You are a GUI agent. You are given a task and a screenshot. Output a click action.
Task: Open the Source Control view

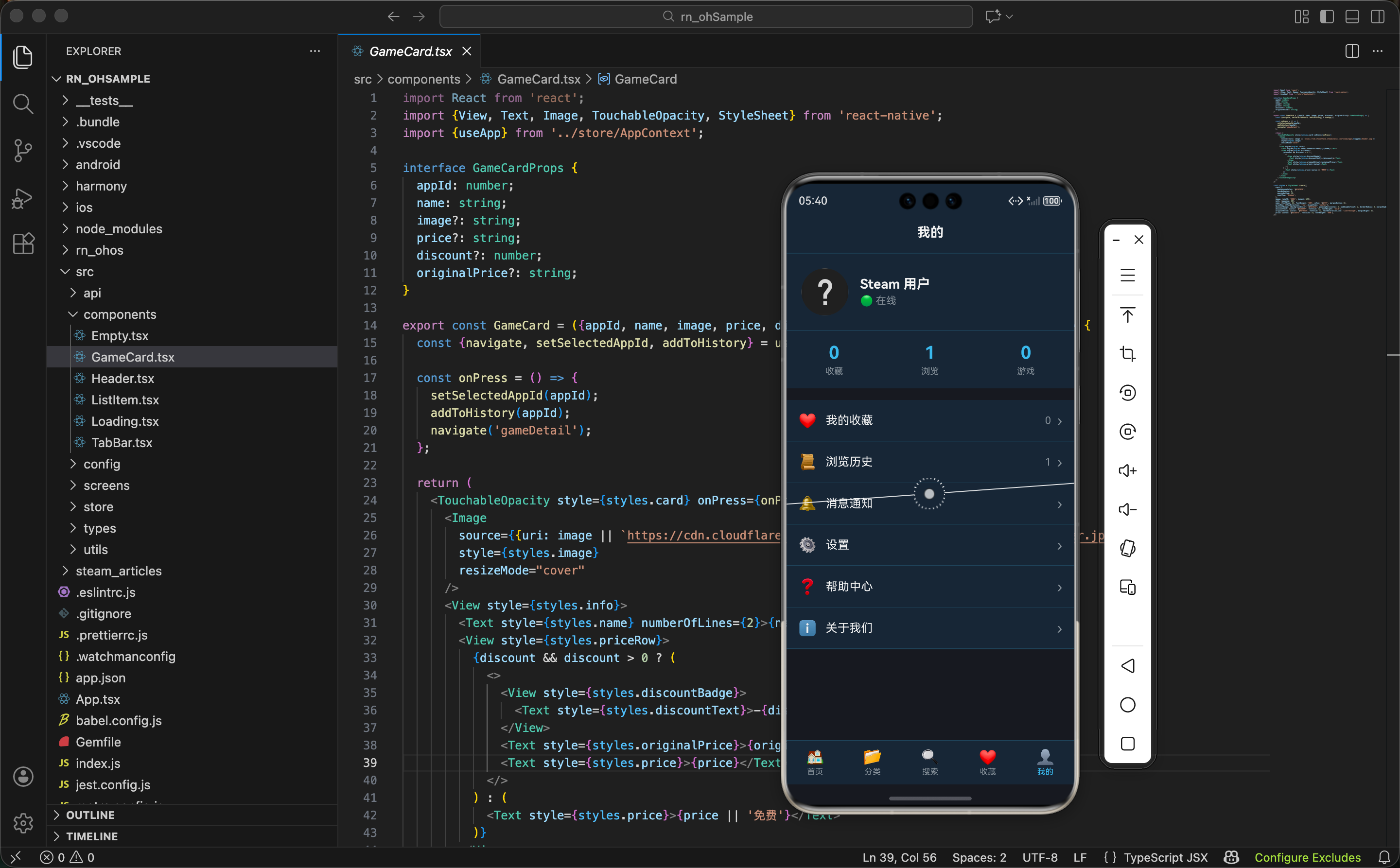click(22, 150)
